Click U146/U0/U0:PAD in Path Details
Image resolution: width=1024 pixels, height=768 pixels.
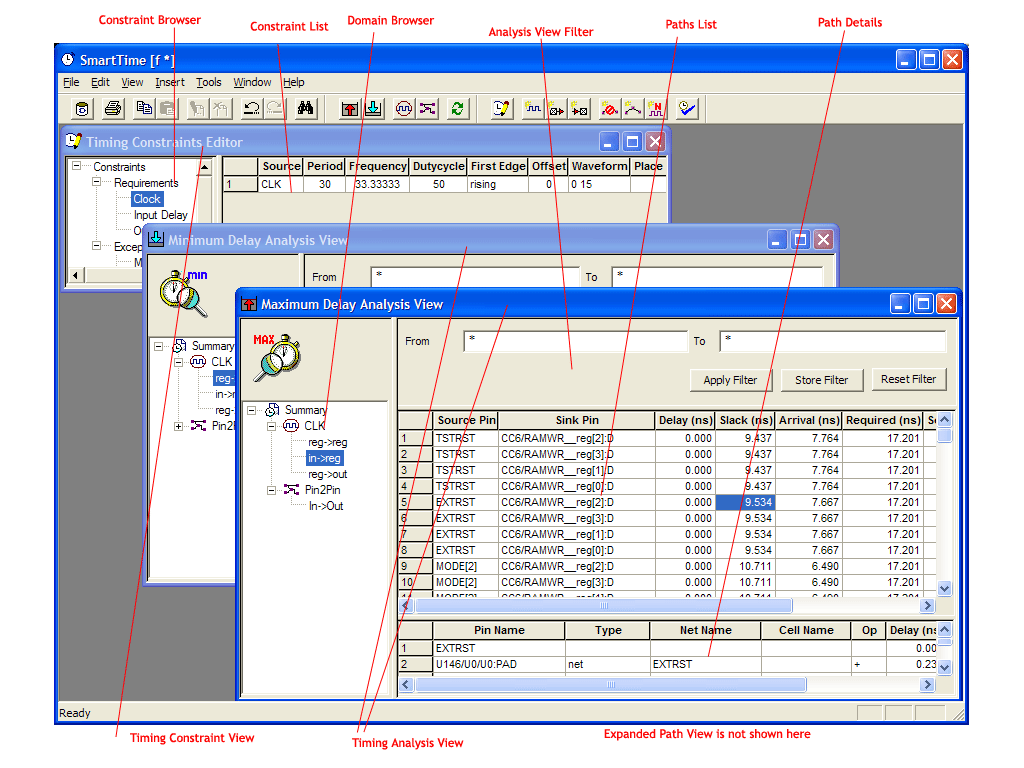click(x=498, y=664)
